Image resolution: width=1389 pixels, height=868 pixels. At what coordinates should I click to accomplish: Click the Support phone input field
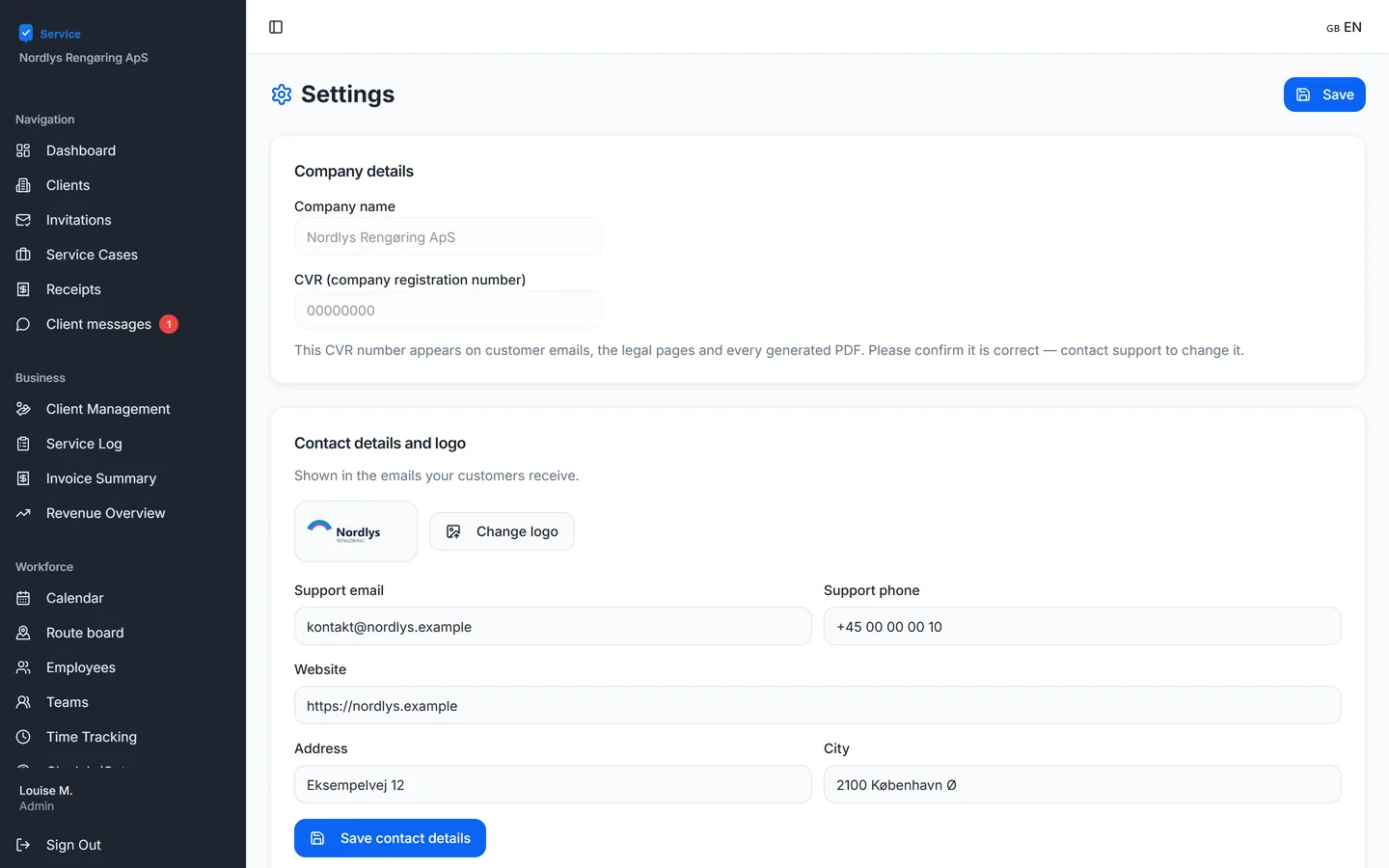(1082, 626)
